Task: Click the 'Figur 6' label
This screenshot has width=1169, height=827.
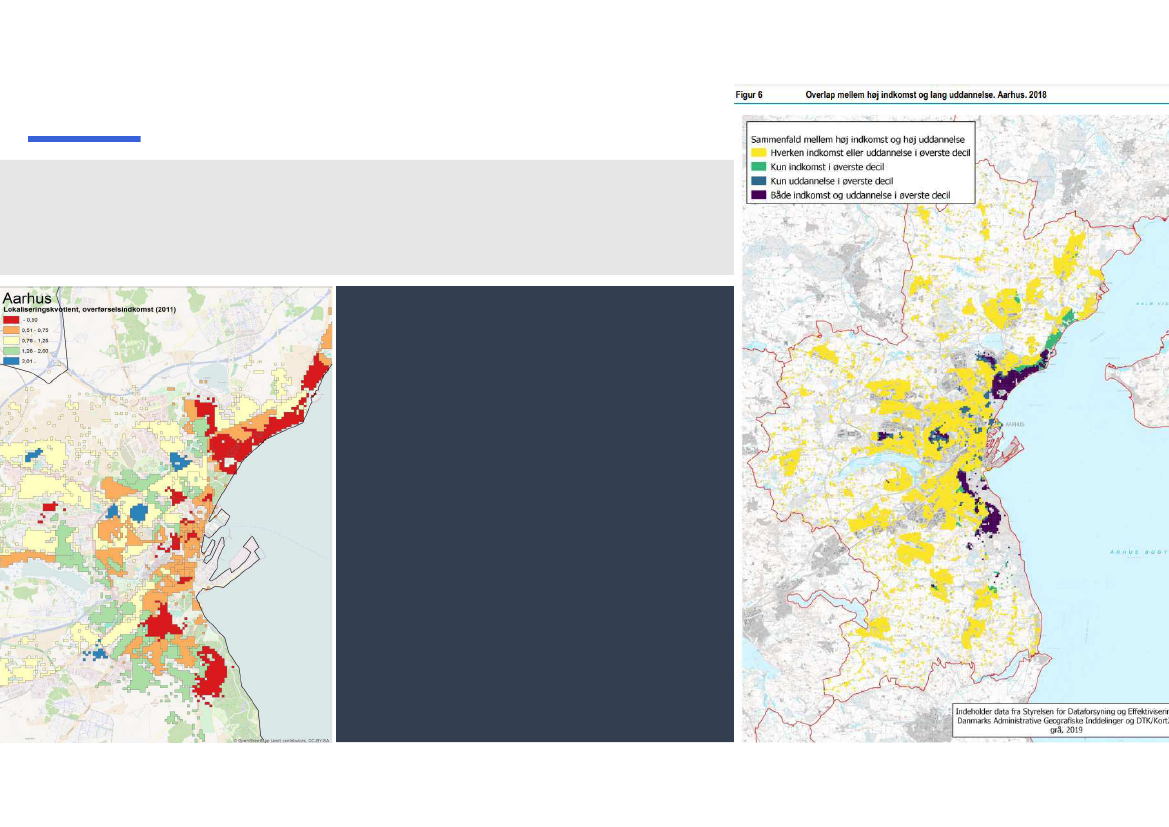Action: 749,95
